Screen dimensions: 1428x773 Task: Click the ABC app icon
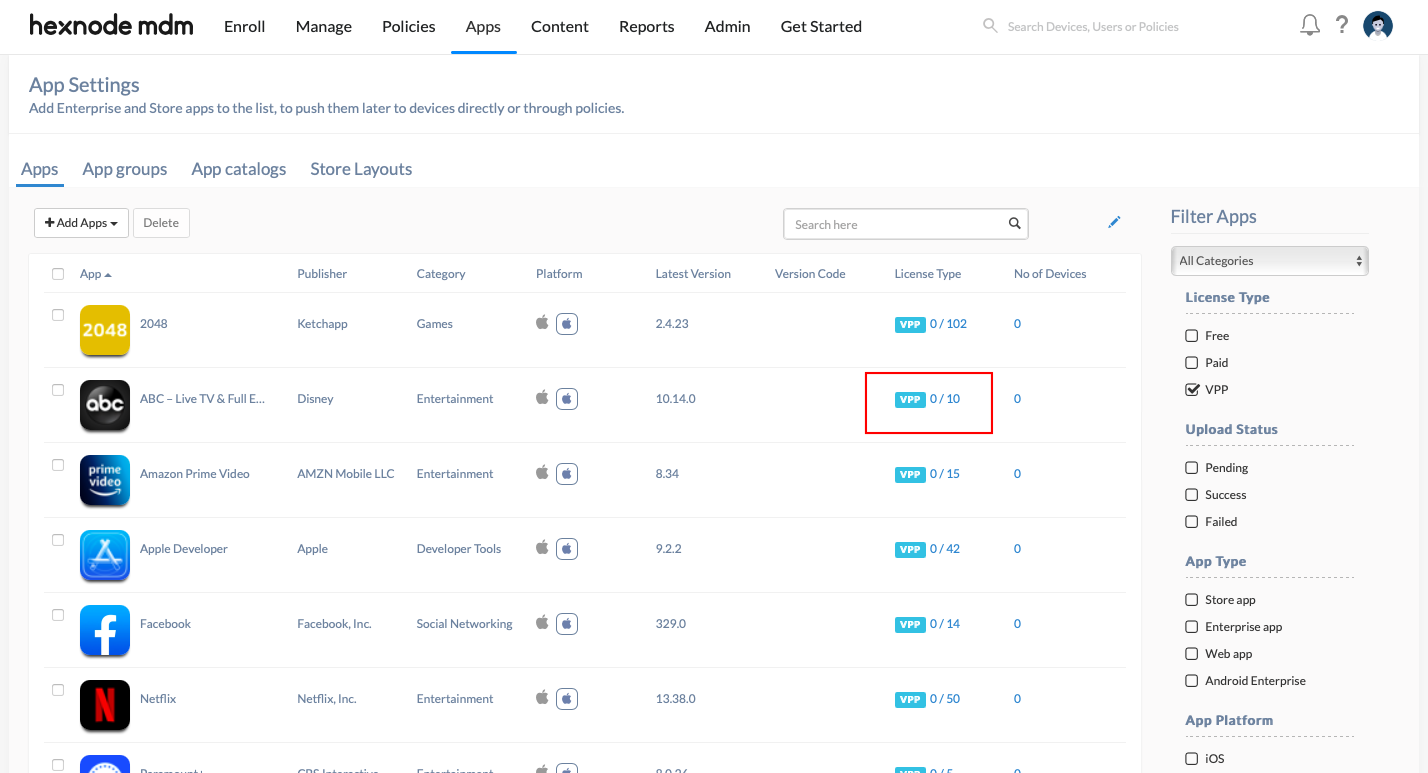pyautogui.click(x=105, y=405)
